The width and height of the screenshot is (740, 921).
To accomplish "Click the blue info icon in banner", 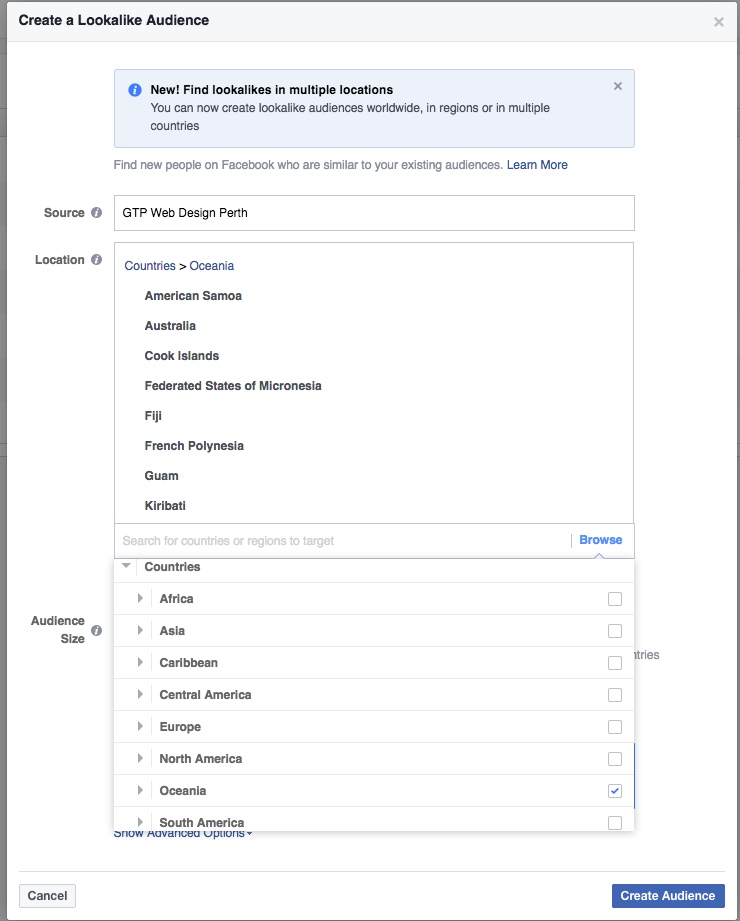I will [135, 90].
